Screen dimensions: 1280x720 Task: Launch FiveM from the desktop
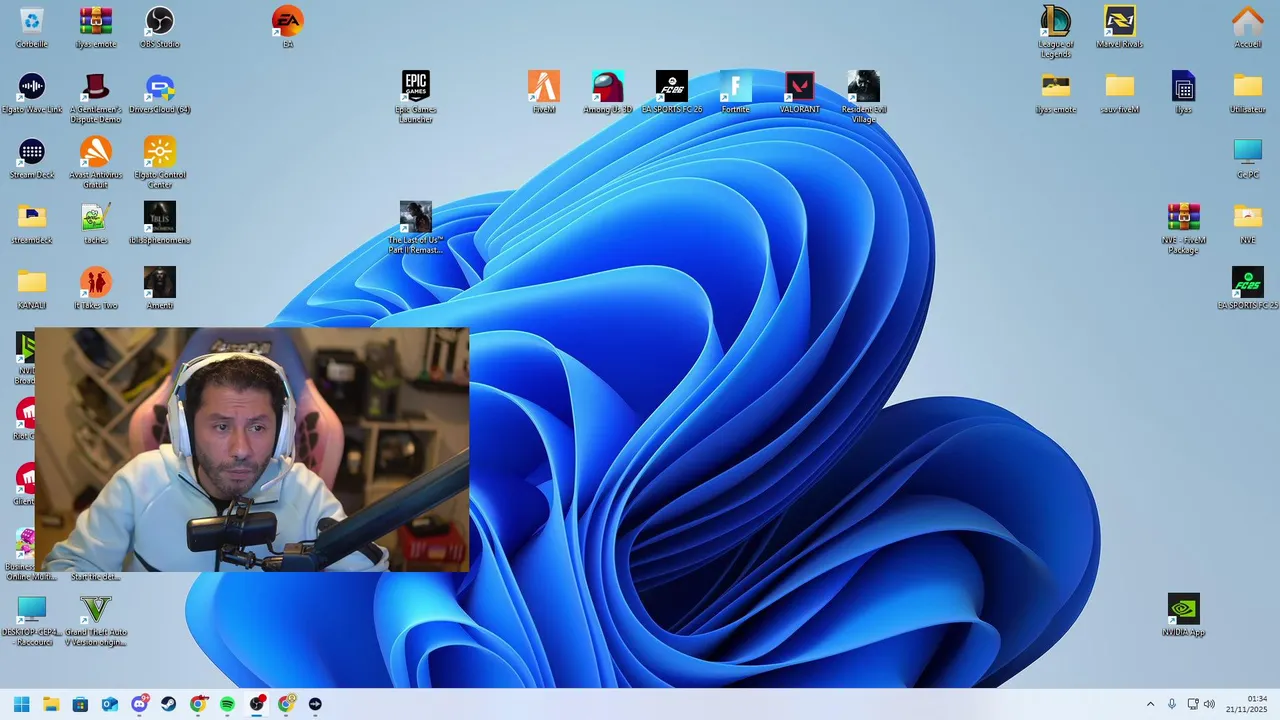pos(544,86)
